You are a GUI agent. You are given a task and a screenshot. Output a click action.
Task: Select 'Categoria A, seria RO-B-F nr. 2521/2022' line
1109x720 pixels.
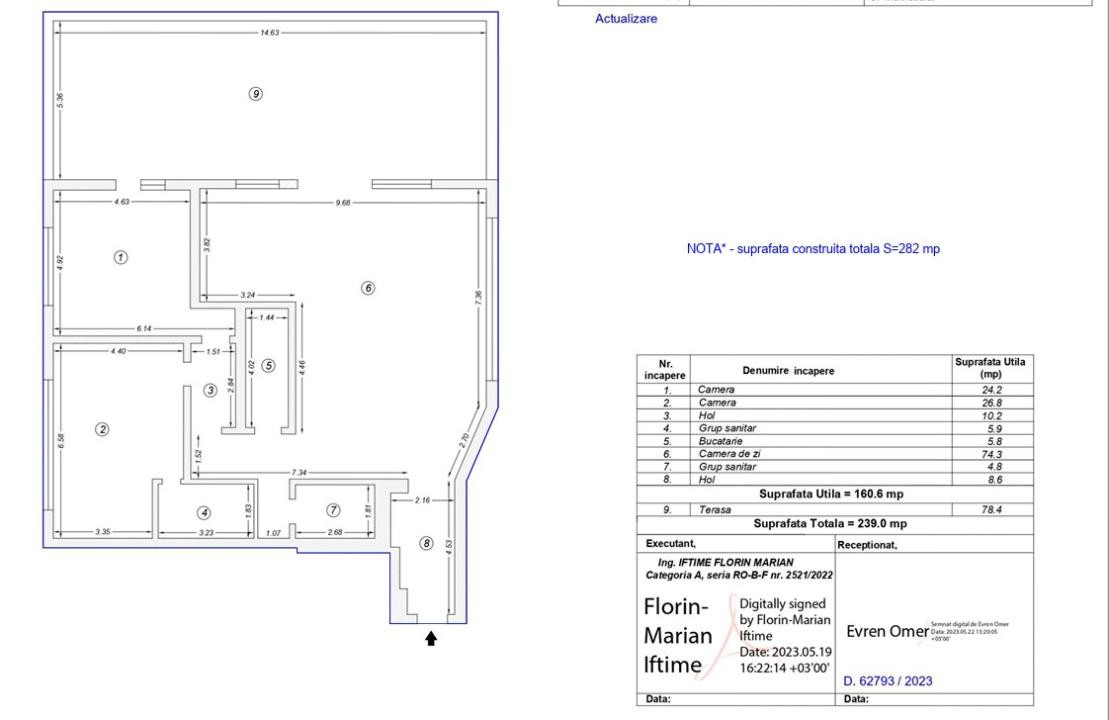click(739, 576)
